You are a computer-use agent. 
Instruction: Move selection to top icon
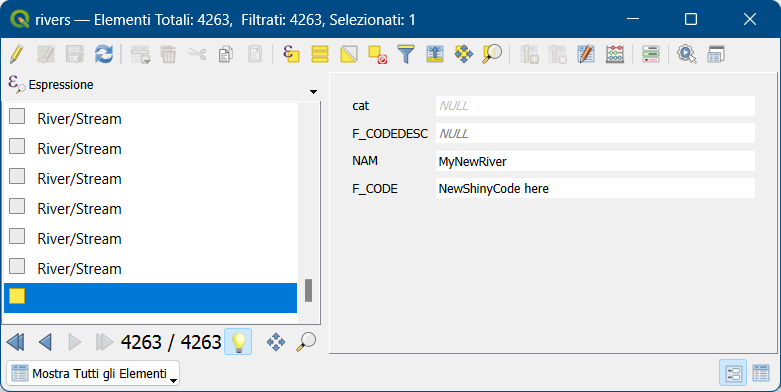[x=435, y=54]
